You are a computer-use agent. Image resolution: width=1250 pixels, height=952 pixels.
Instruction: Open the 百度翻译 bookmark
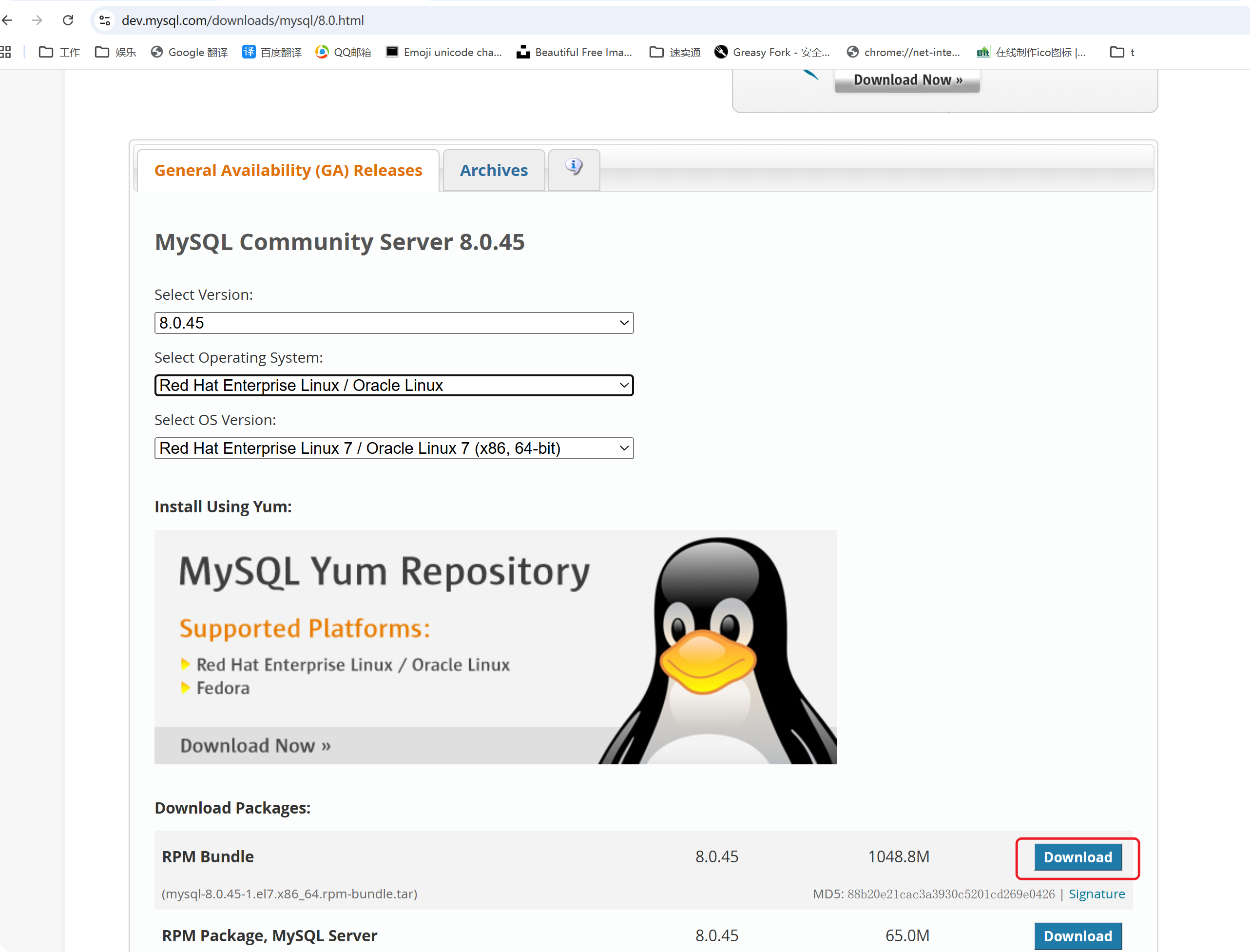272,52
